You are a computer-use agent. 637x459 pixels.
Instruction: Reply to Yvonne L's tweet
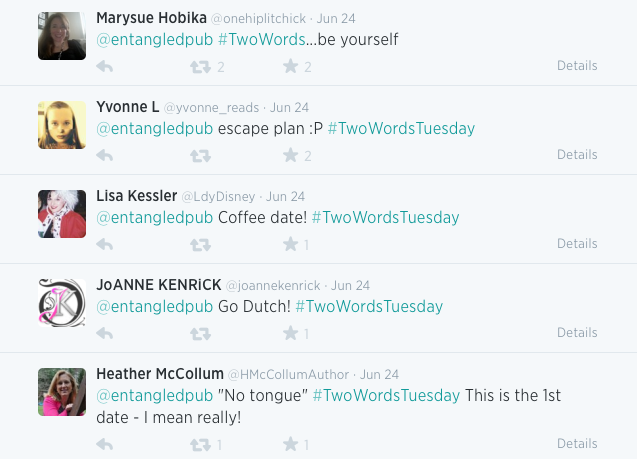pos(104,155)
